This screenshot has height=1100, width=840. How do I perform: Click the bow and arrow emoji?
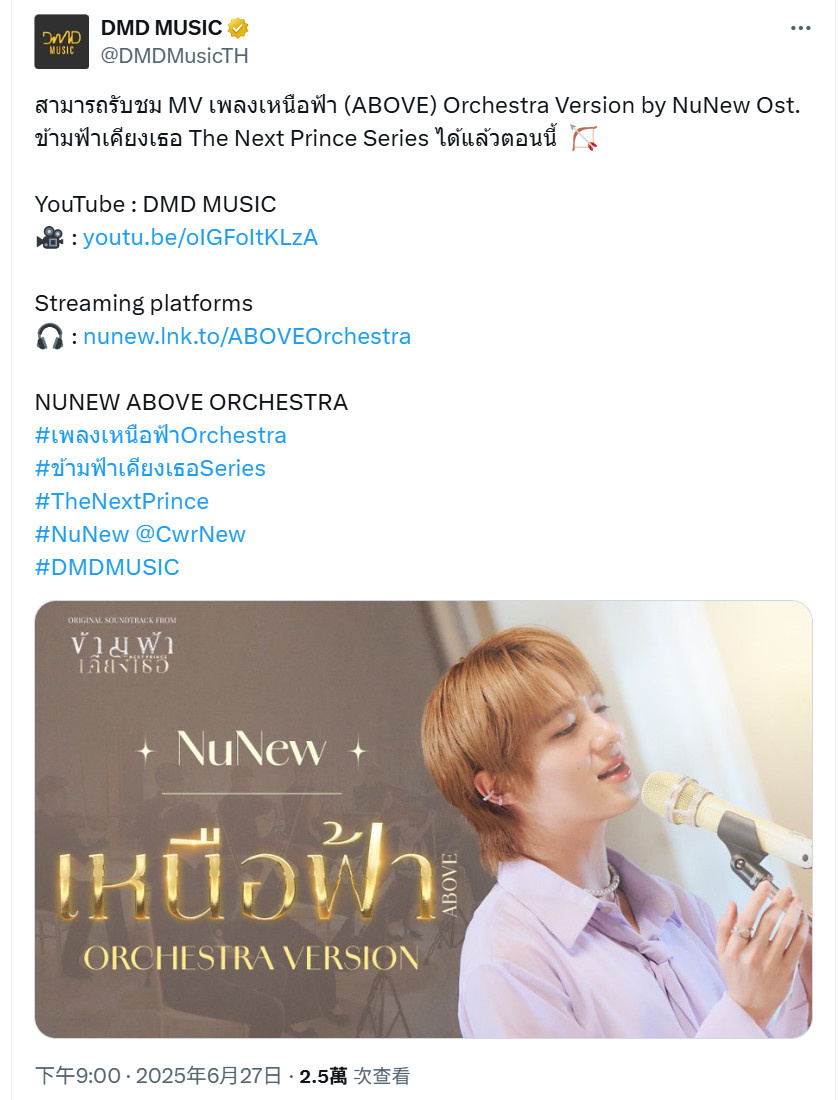point(583,138)
